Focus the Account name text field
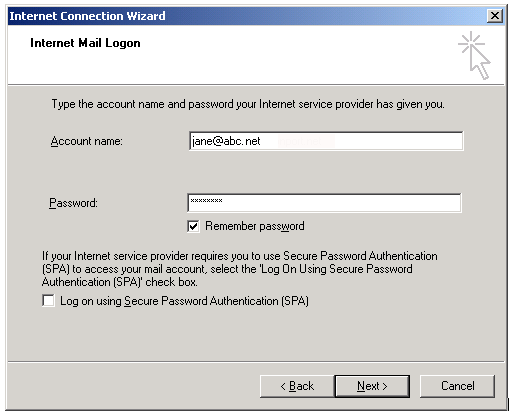 (326, 141)
